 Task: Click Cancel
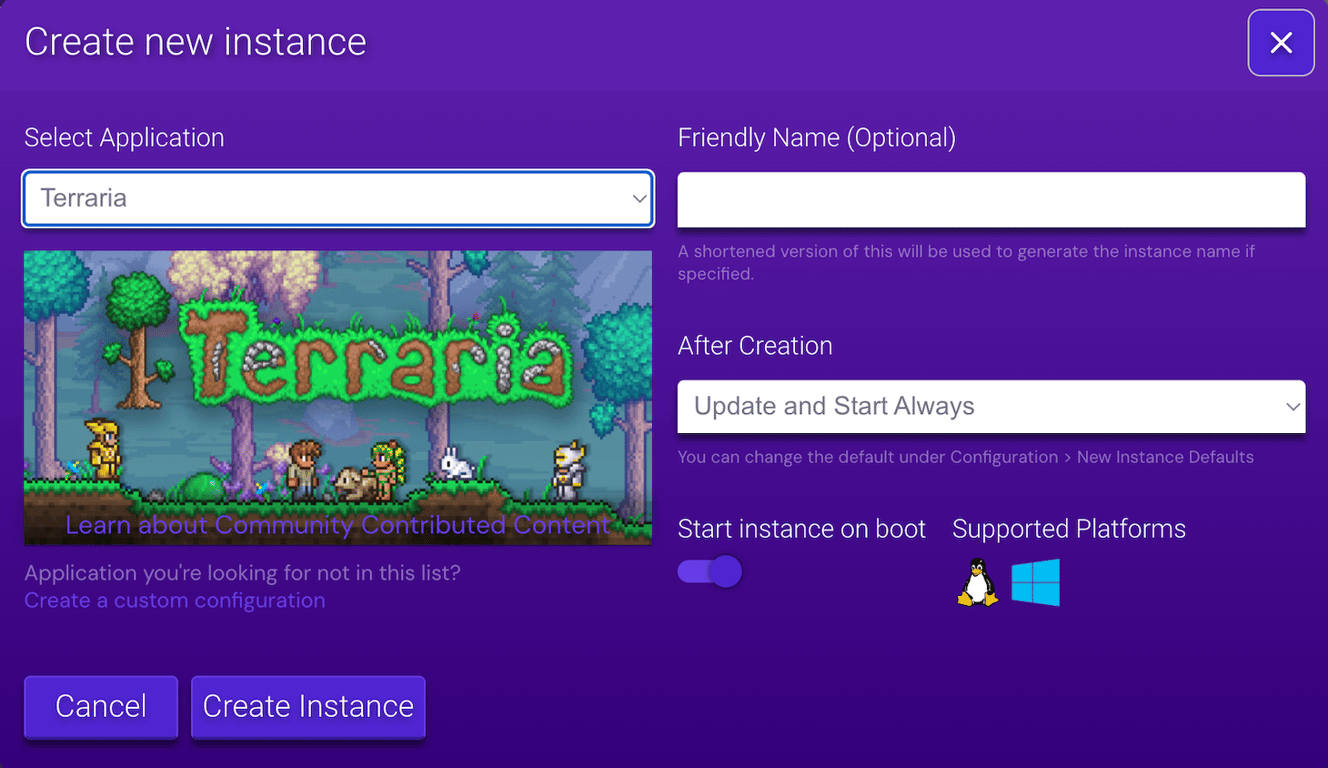click(x=100, y=706)
